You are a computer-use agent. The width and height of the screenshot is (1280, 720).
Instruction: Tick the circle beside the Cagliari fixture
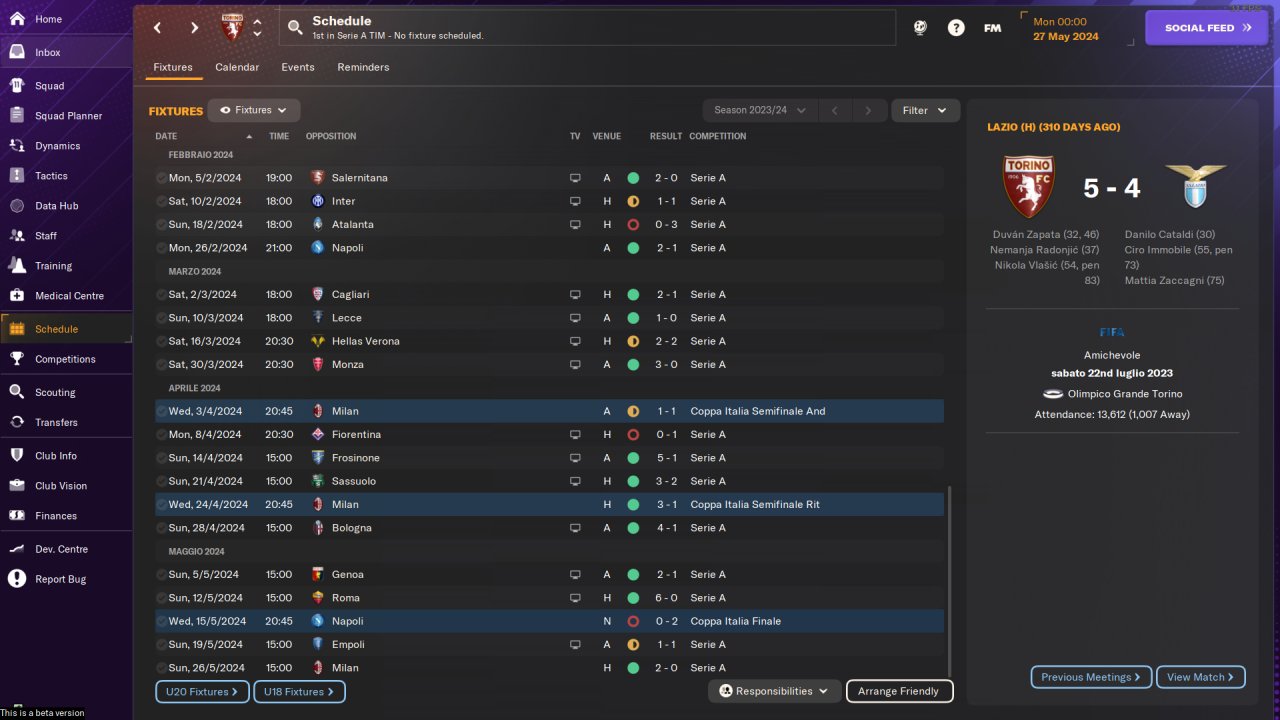[161, 295]
